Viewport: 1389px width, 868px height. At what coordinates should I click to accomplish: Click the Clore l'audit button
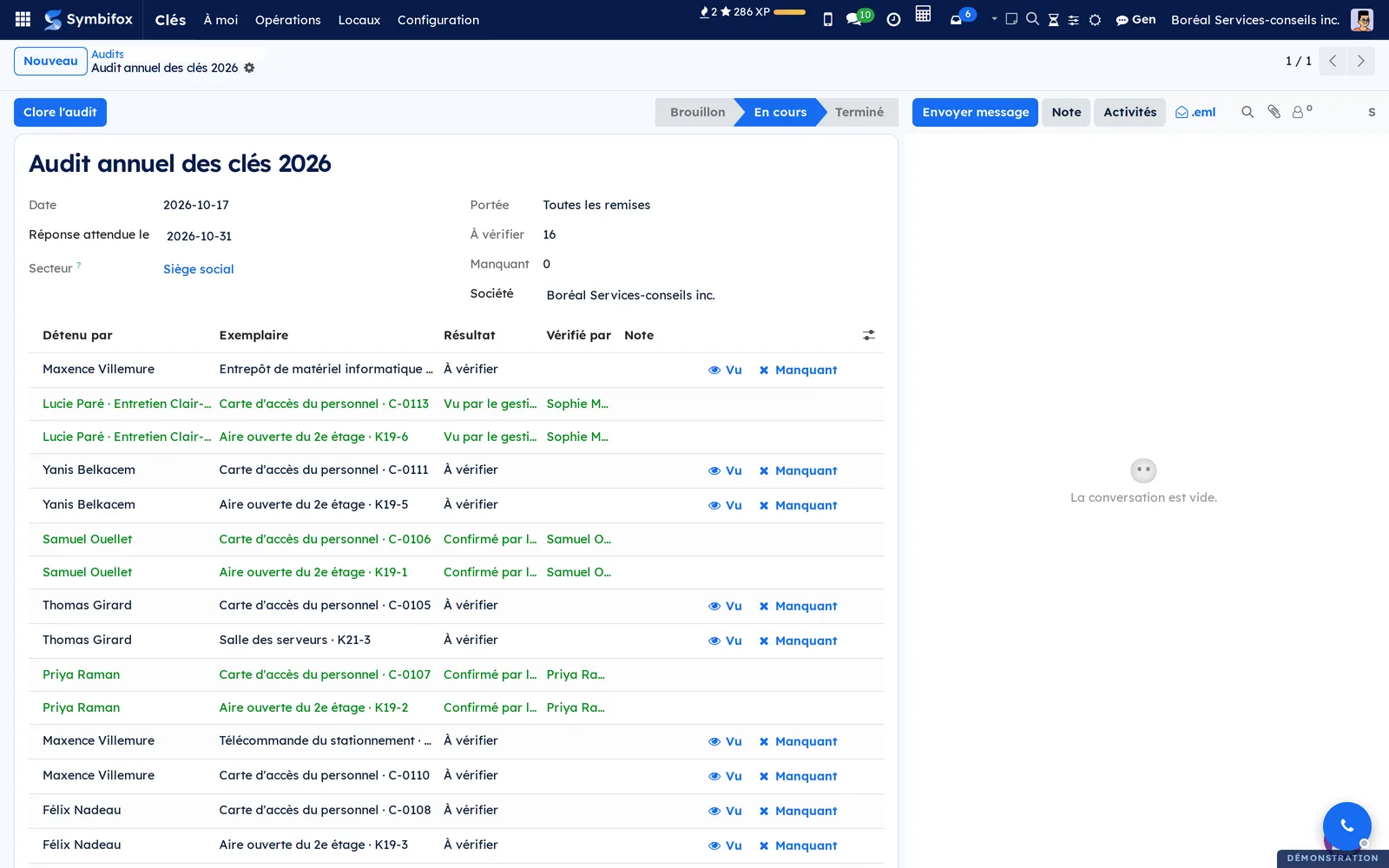coord(60,112)
